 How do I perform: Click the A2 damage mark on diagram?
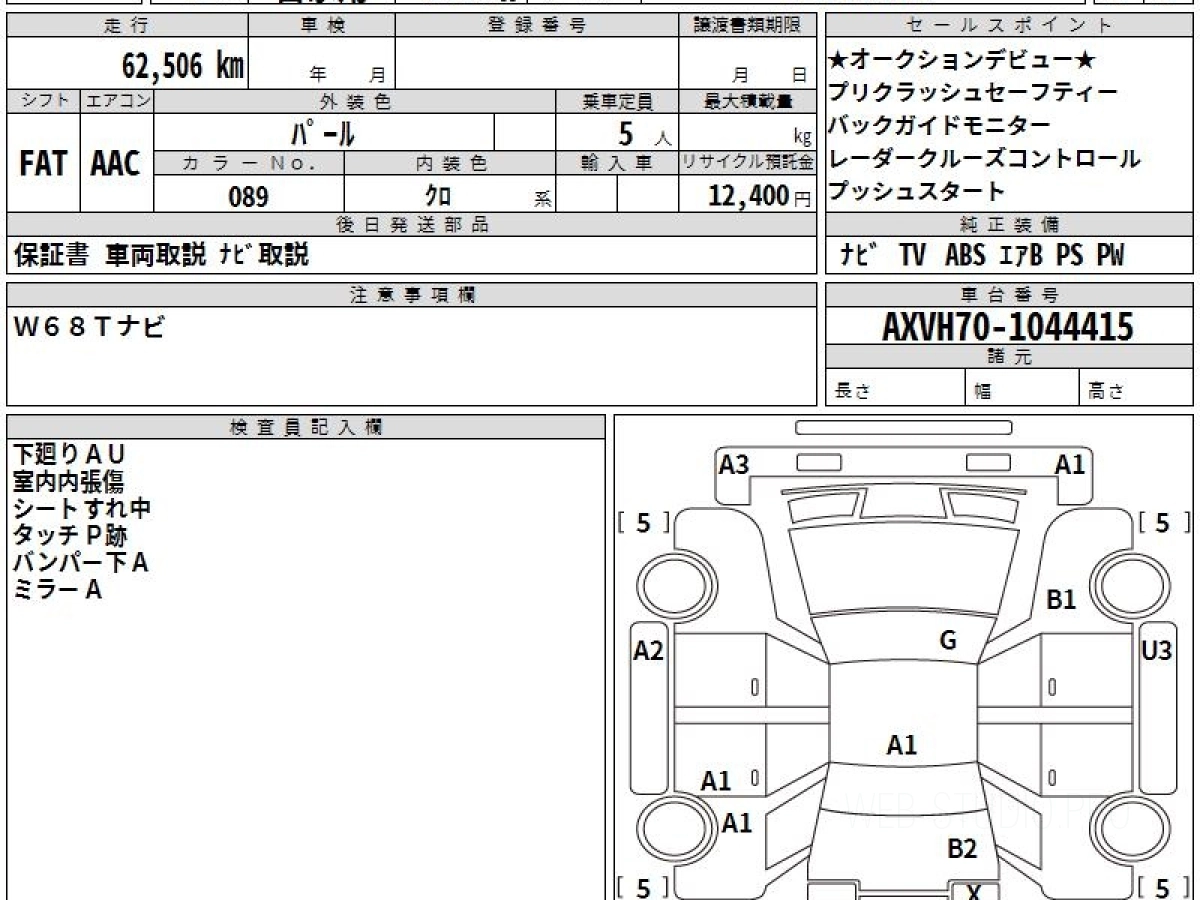649,651
